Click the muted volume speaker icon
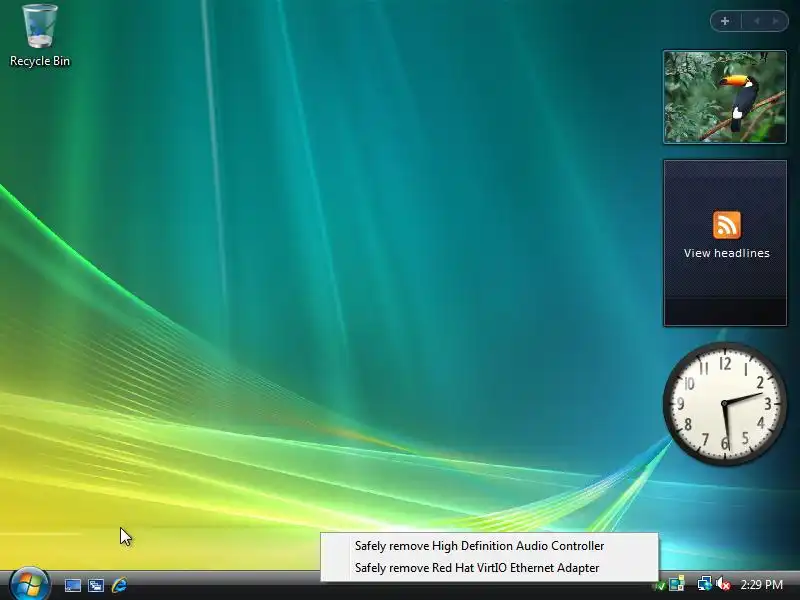The height and width of the screenshot is (600, 800). click(x=722, y=584)
